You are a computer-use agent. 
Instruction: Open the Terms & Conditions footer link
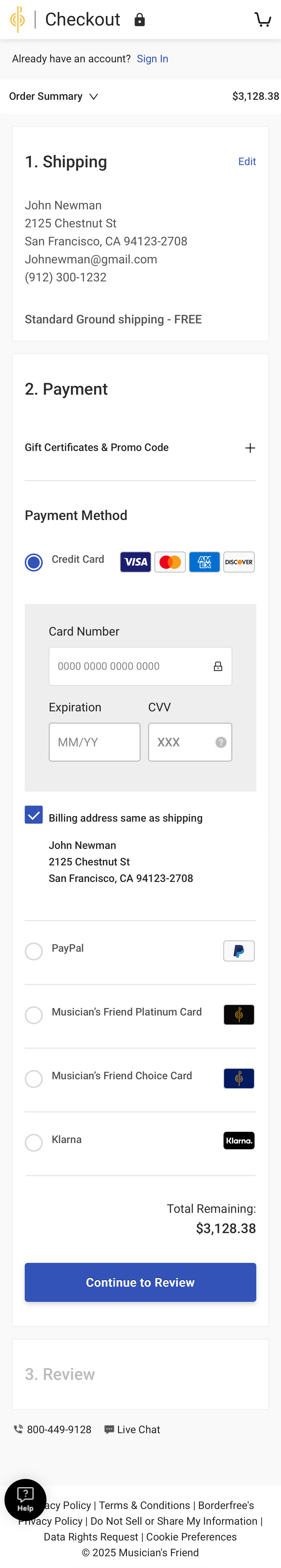[144, 1505]
